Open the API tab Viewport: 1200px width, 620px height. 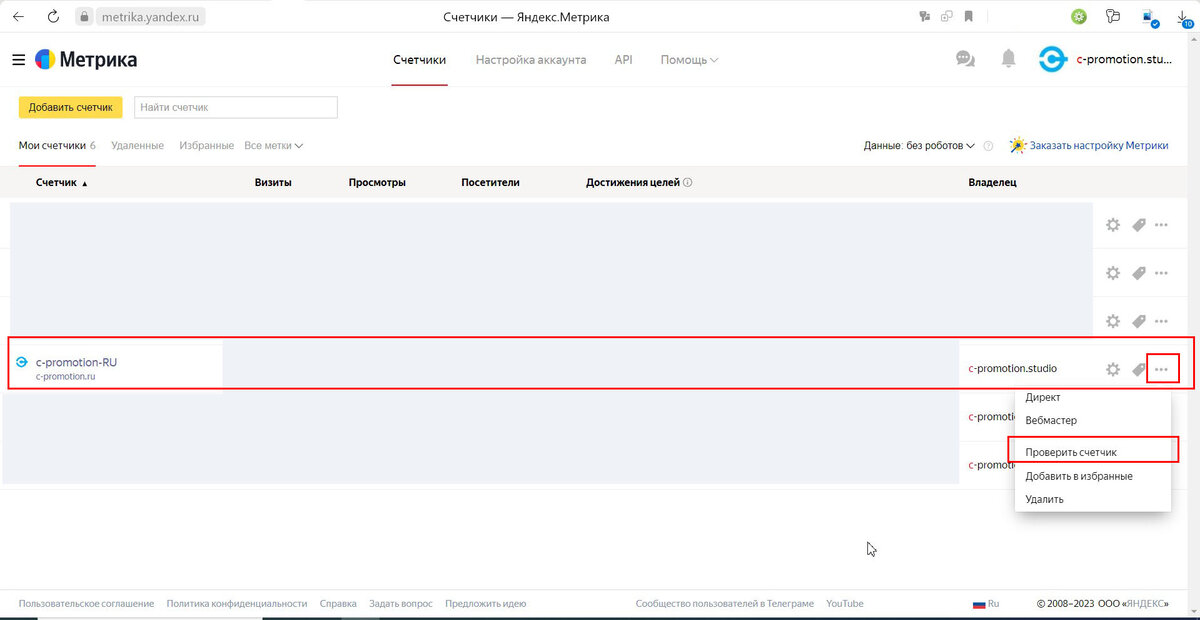click(x=623, y=60)
